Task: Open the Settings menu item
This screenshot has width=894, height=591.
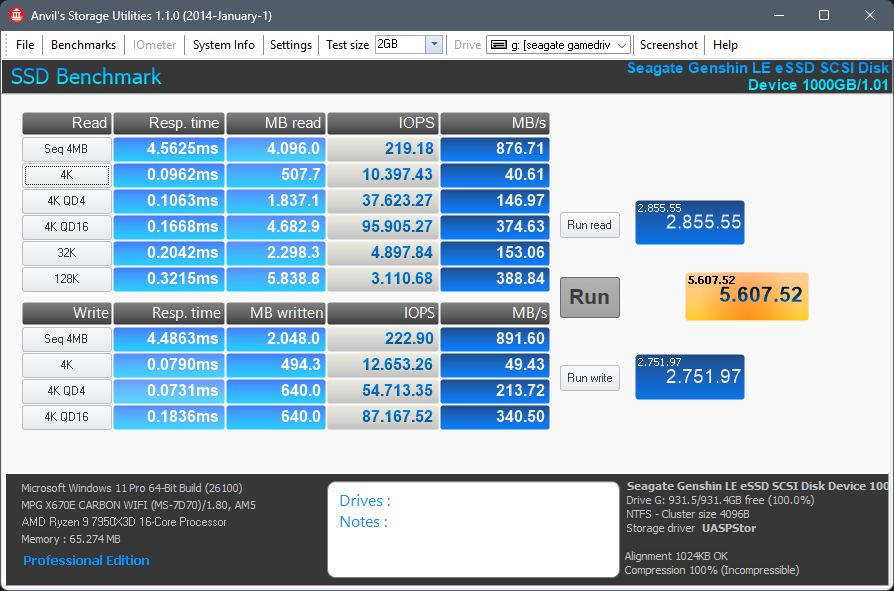Action: coord(291,45)
